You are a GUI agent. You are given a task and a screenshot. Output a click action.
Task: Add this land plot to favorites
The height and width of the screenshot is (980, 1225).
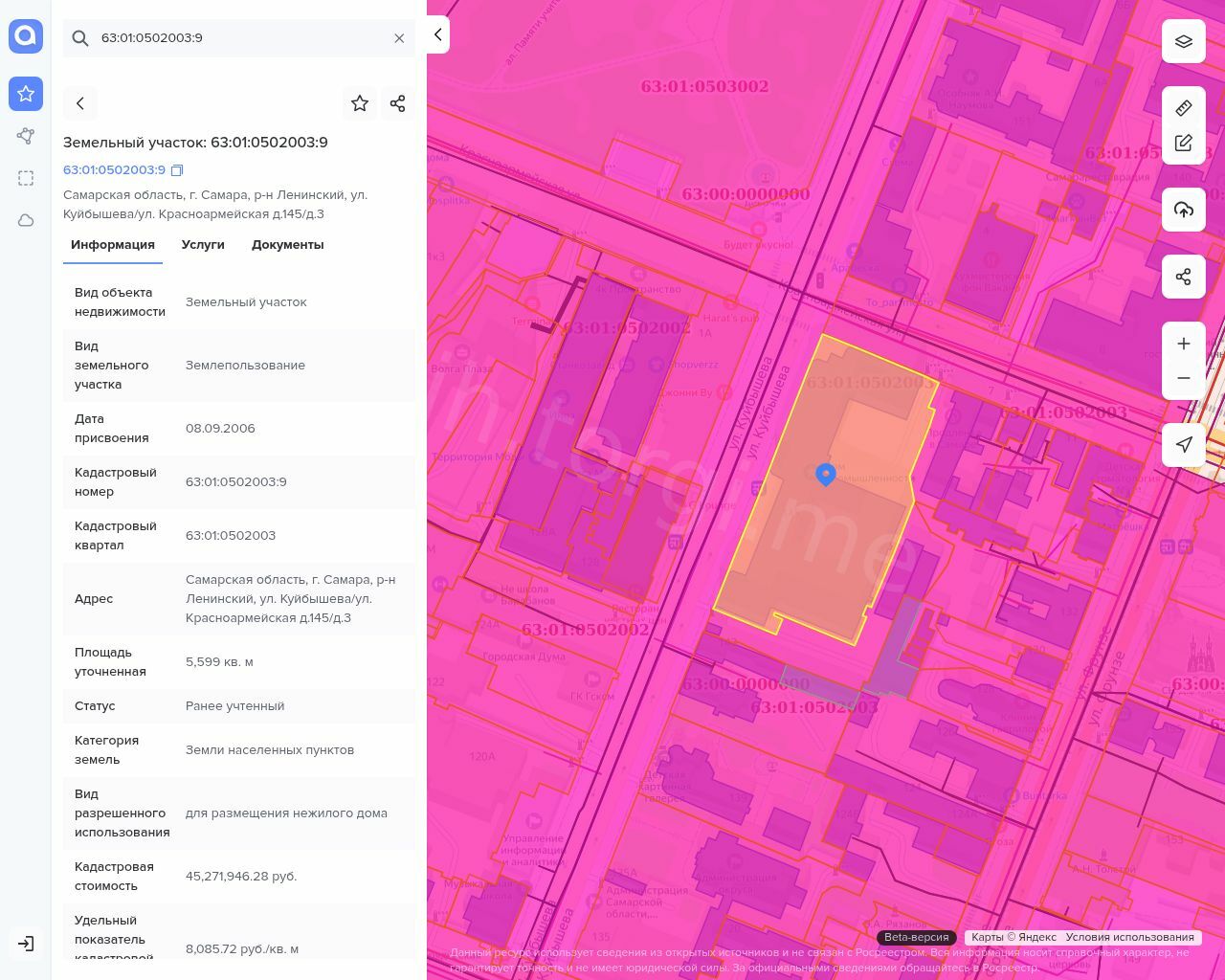[360, 103]
